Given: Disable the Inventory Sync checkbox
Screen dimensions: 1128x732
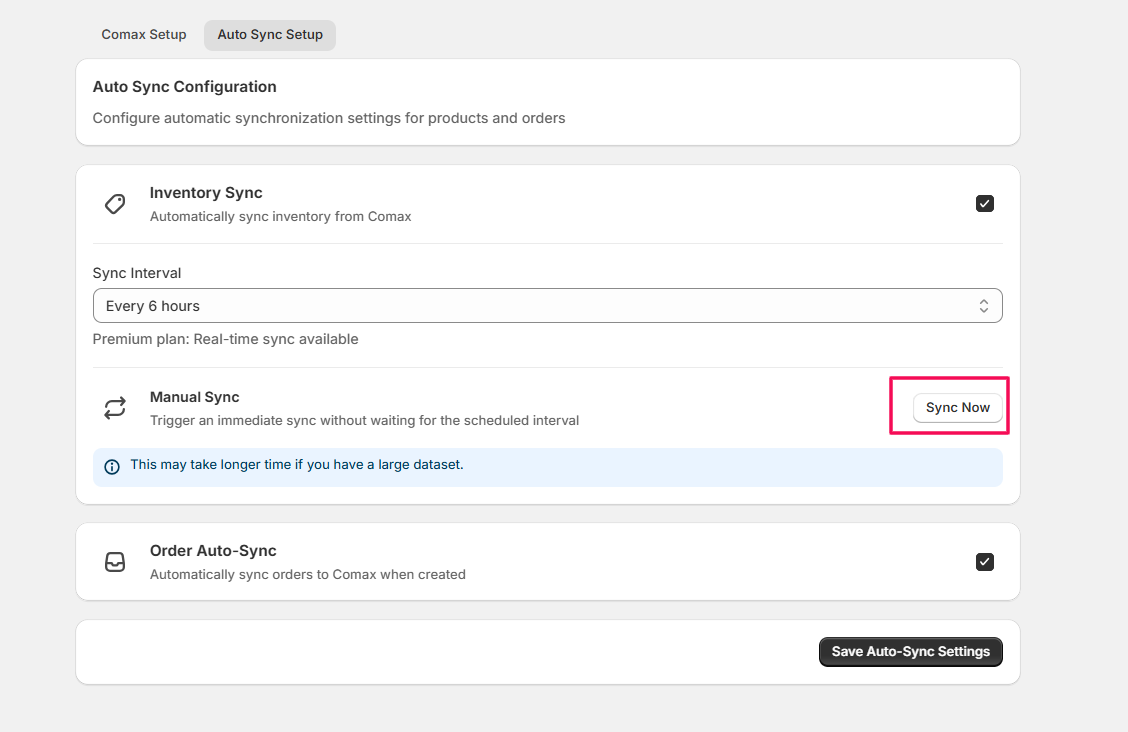Looking at the screenshot, I should coord(985,204).
